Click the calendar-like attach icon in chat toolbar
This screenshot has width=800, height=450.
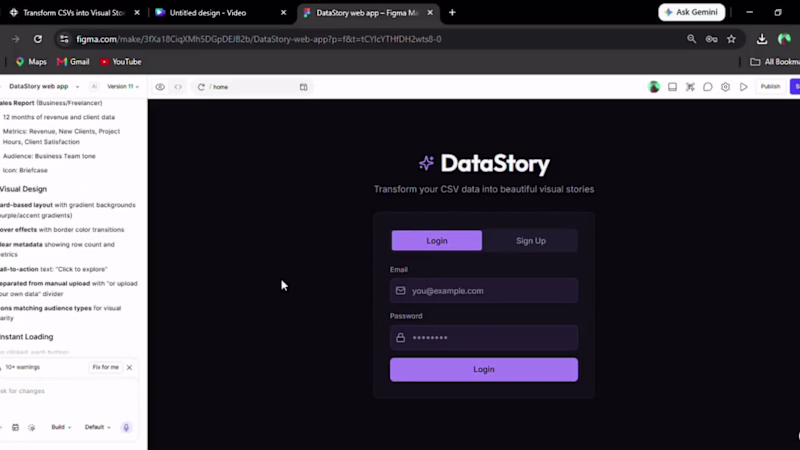tap(15, 427)
